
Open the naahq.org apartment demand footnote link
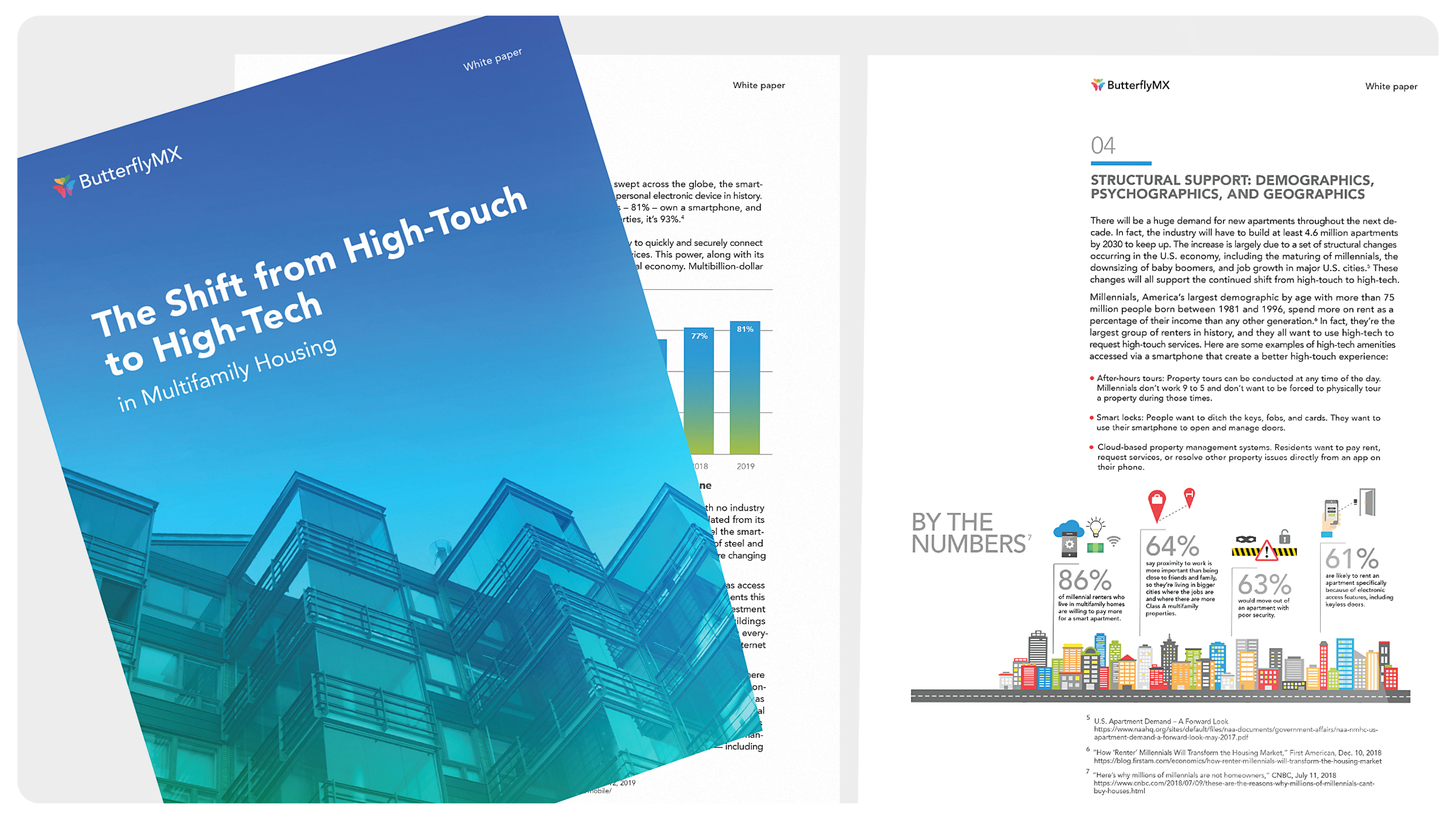pyautogui.click(x=1235, y=733)
